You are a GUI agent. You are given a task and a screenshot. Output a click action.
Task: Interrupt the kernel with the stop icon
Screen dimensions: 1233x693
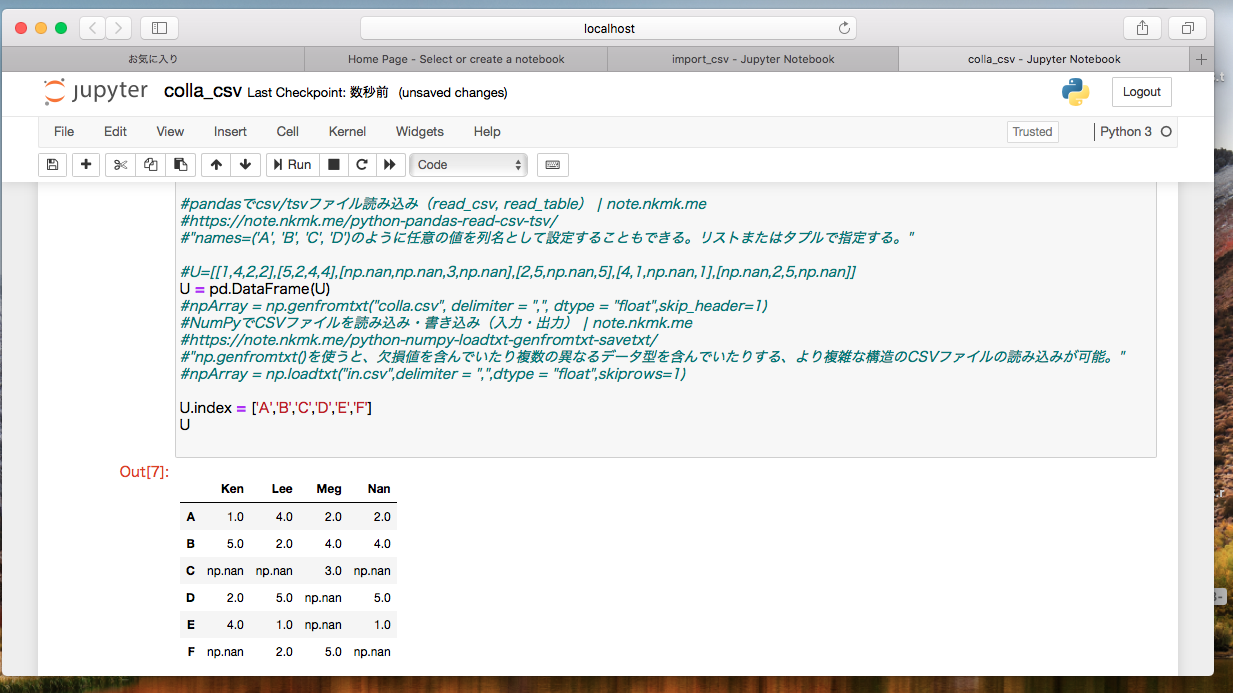point(333,164)
